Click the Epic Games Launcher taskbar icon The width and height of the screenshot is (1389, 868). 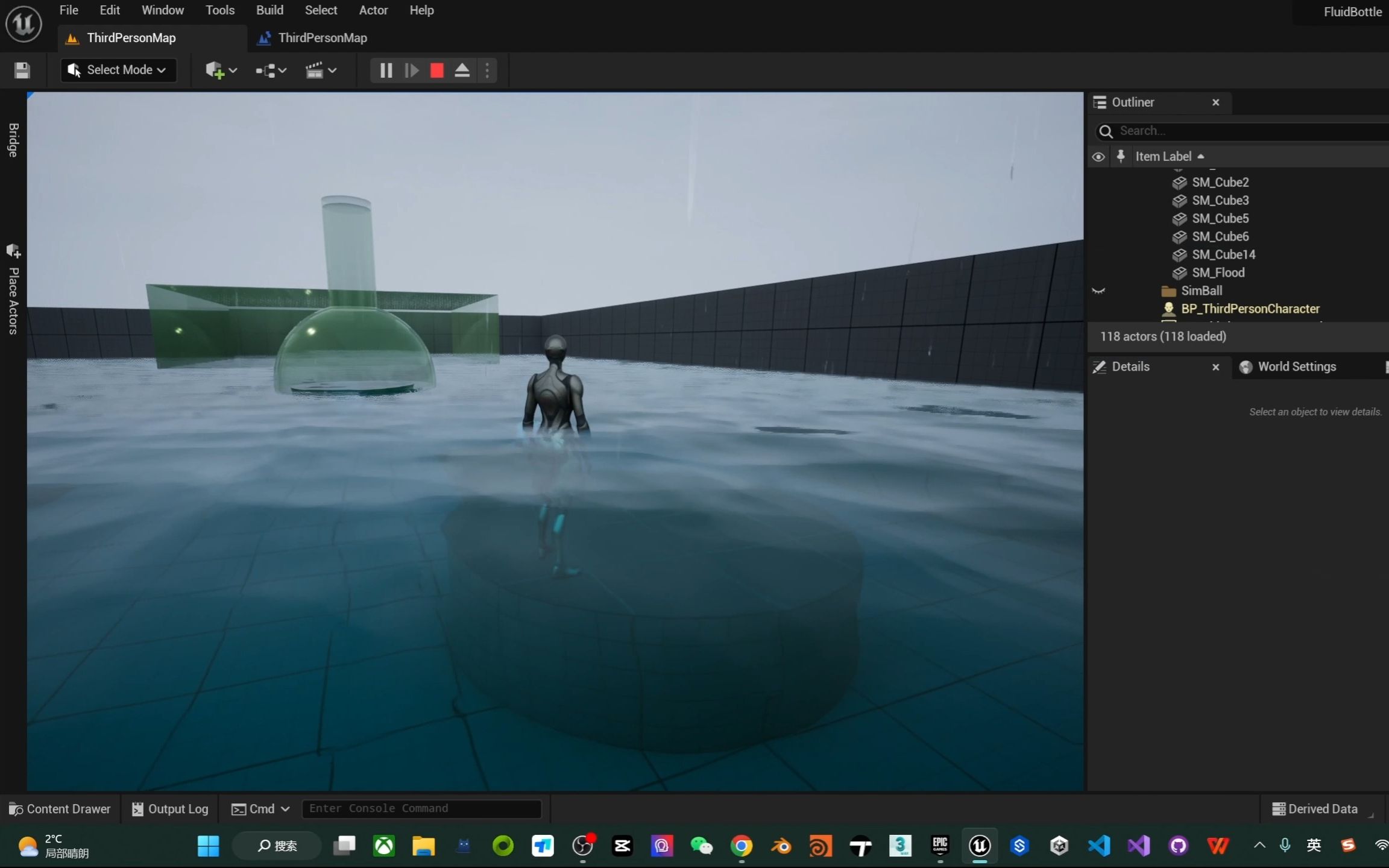(940, 846)
